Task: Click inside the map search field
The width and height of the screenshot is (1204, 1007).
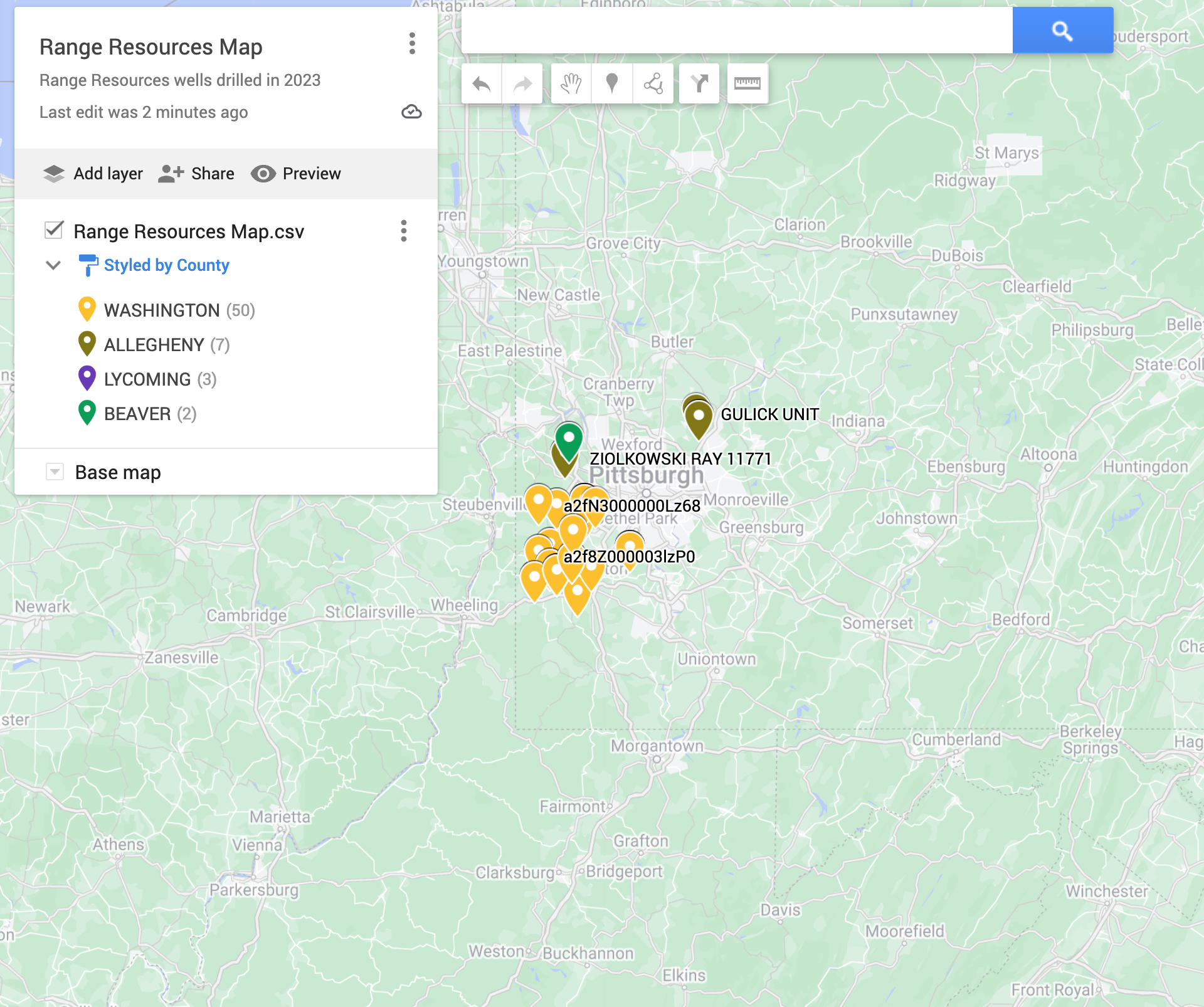Action: coord(736,30)
